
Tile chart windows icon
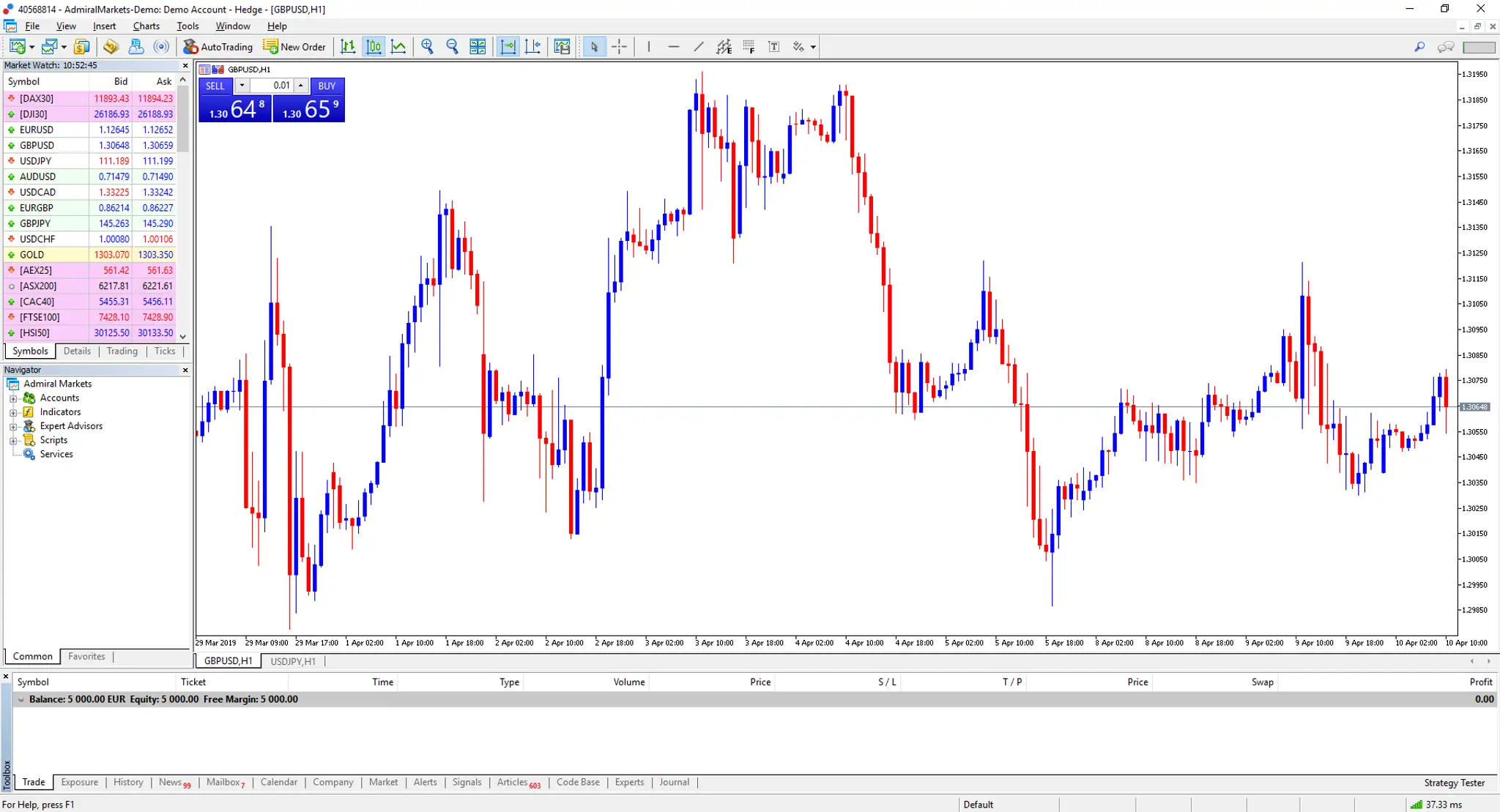pyautogui.click(x=478, y=47)
